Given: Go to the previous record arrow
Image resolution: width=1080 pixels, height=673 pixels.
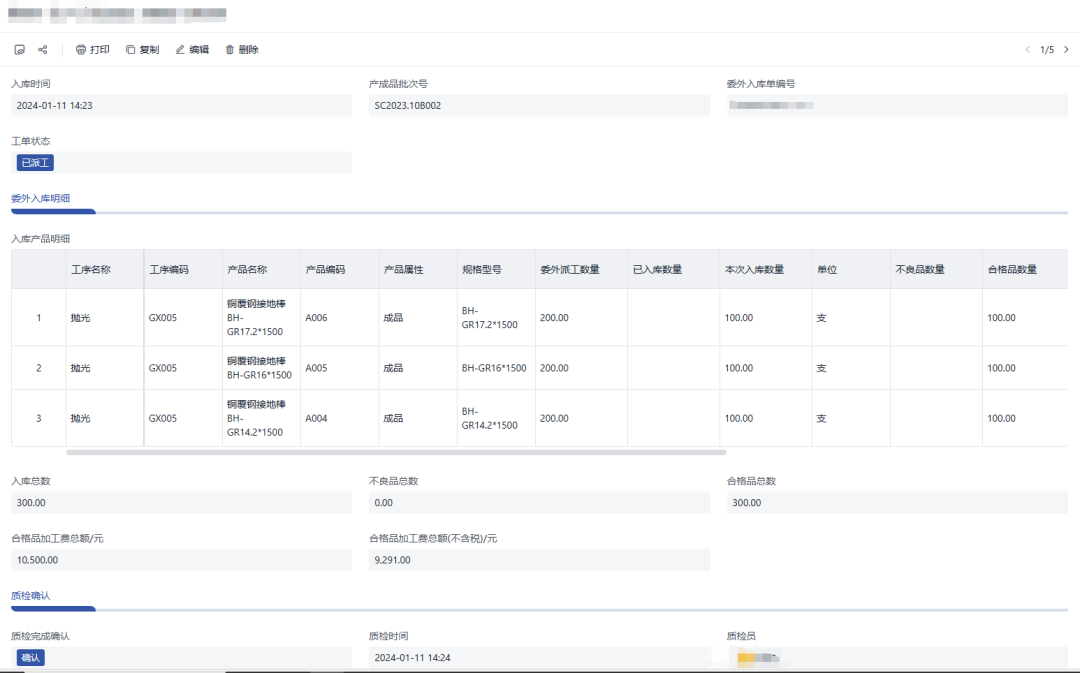Looking at the screenshot, I should click(1027, 50).
